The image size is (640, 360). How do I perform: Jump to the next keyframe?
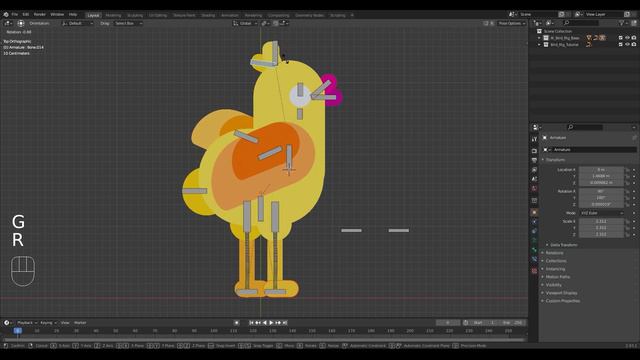278,322
